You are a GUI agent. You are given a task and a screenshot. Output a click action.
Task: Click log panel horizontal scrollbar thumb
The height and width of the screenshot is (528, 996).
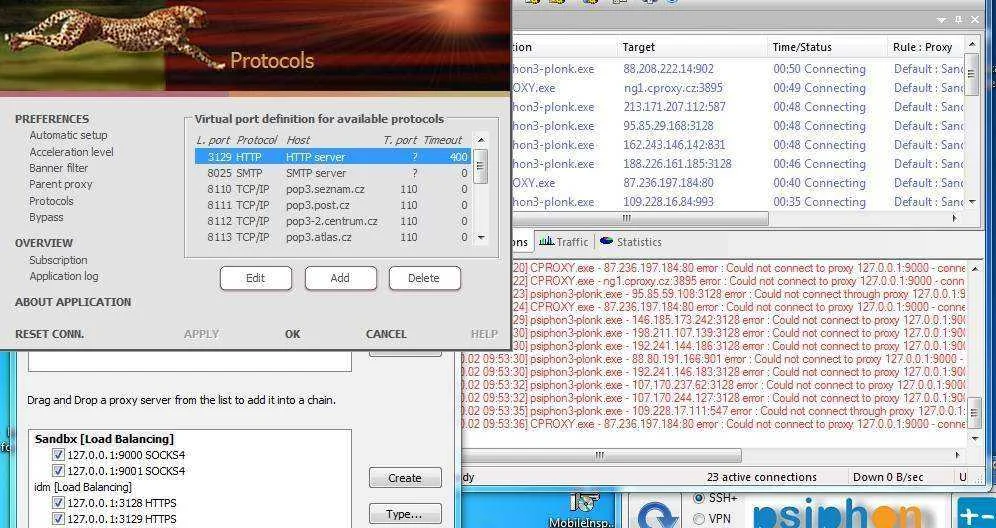pyautogui.click(x=601, y=455)
